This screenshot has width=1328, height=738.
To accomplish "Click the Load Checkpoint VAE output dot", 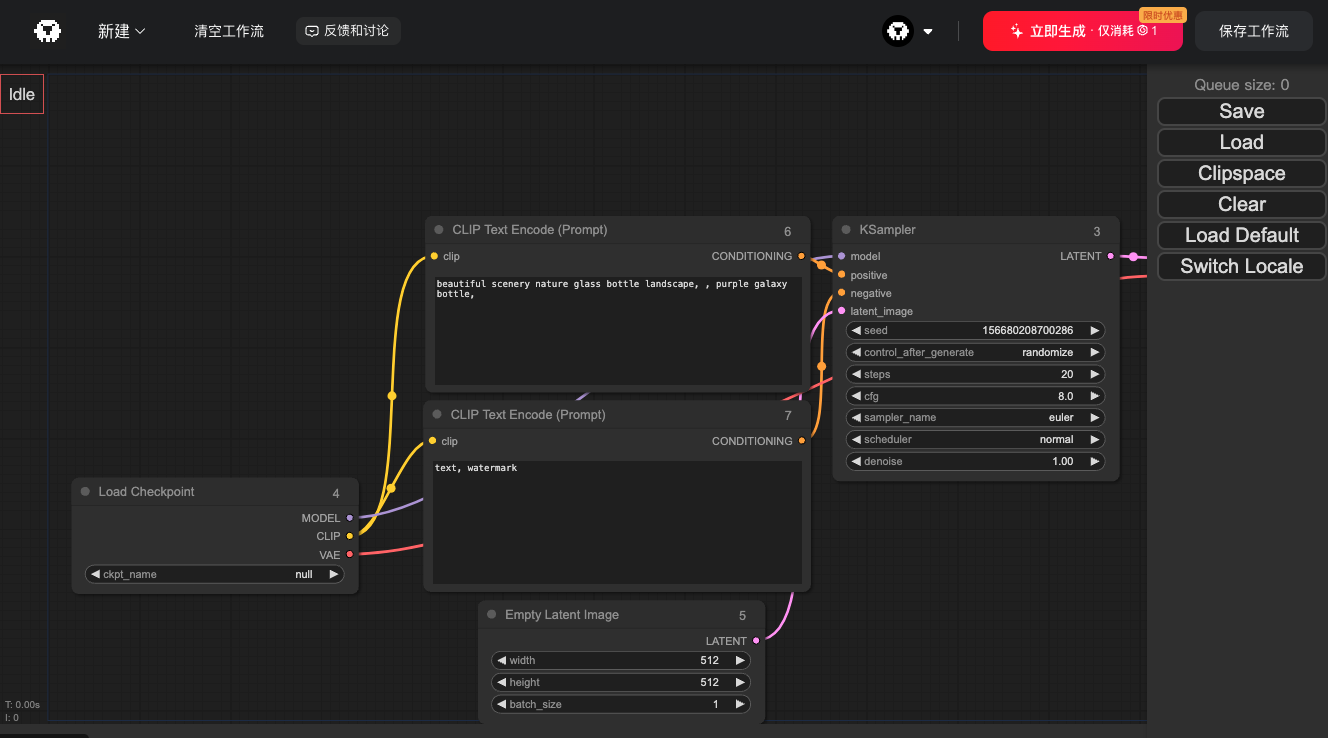I will 349,554.
